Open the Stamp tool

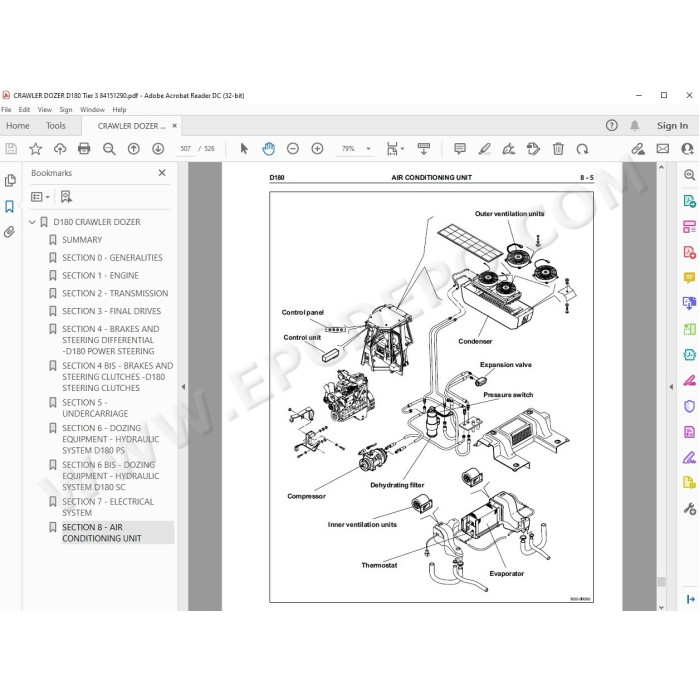click(x=533, y=149)
